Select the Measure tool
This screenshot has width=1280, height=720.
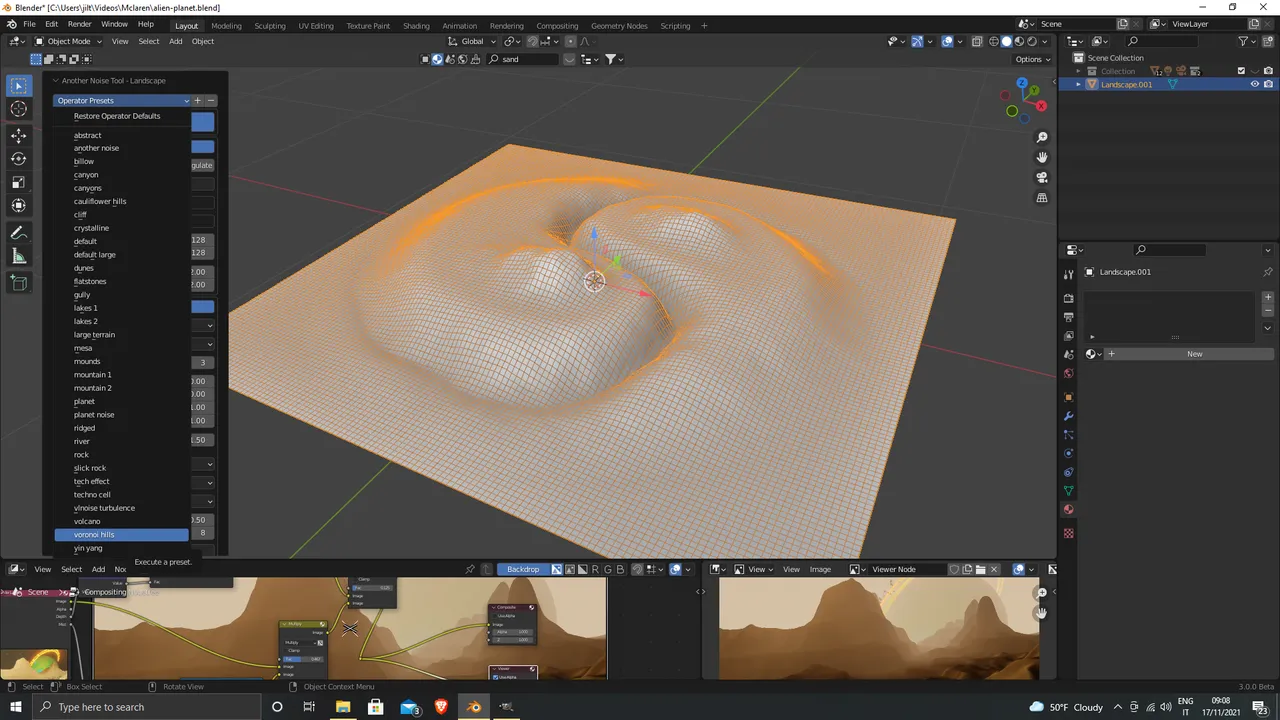click(19, 256)
